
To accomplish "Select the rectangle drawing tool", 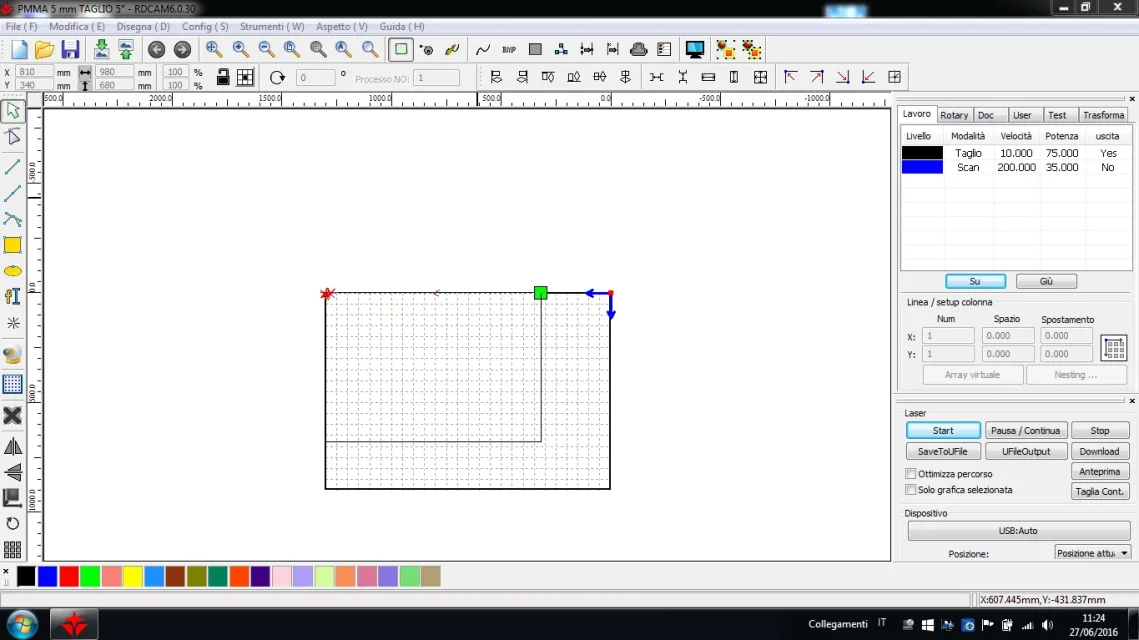I will (13, 245).
